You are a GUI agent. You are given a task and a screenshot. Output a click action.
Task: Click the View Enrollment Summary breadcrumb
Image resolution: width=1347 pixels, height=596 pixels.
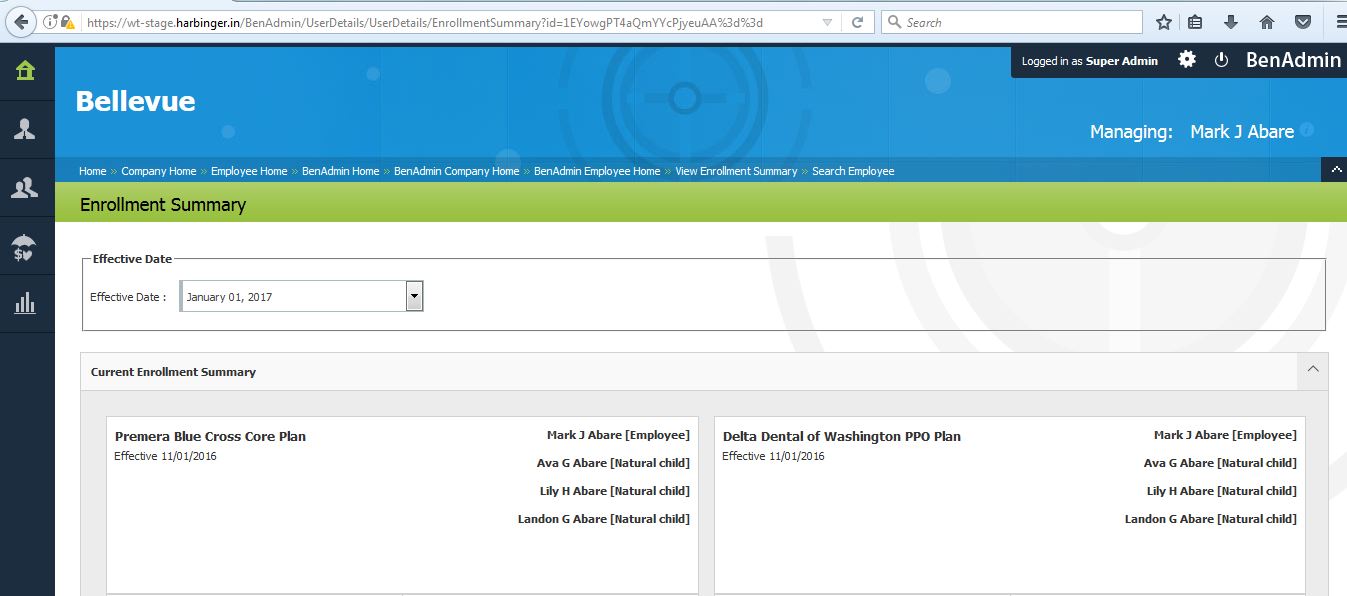(736, 171)
